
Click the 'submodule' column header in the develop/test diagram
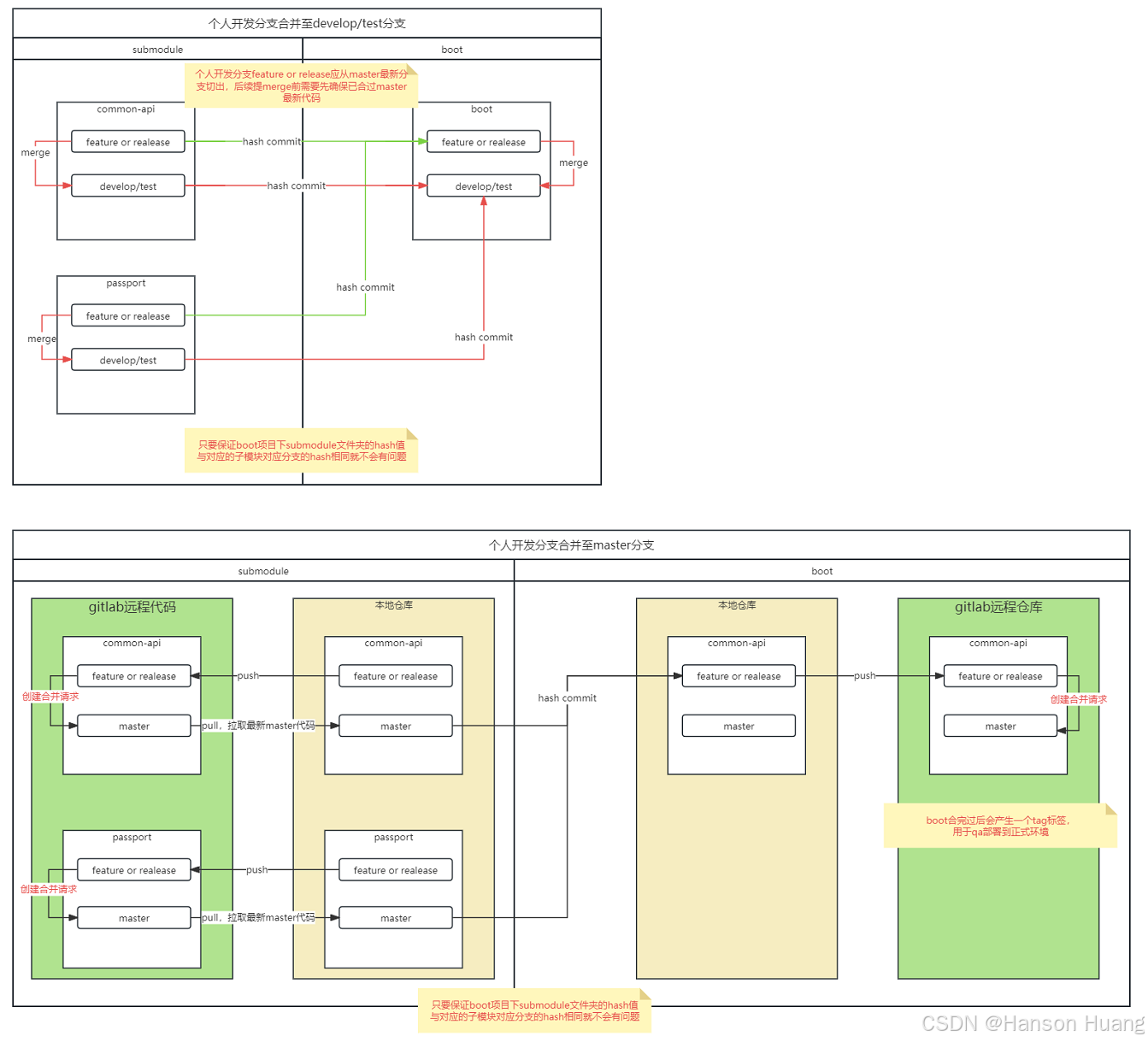pos(158,50)
